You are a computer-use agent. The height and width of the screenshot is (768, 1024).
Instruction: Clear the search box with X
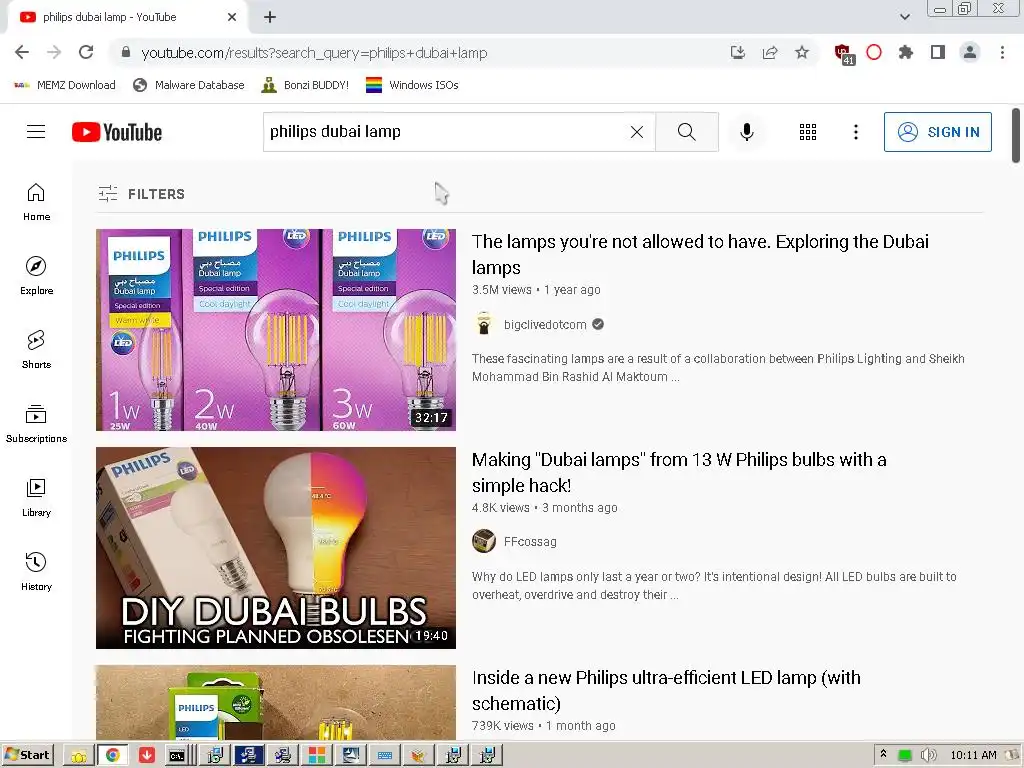[x=637, y=132]
